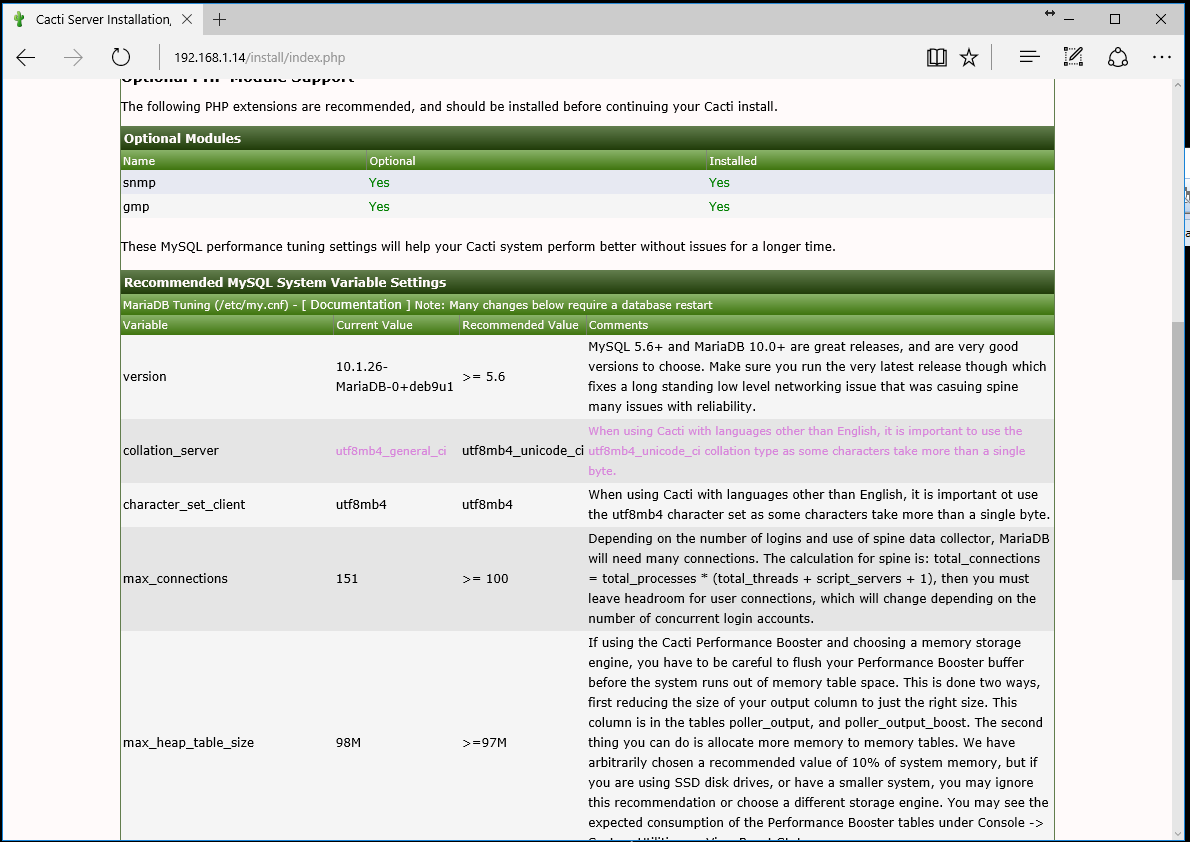The width and height of the screenshot is (1190, 842).
Task: Open a new tab with plus icon
Action: 219,20
